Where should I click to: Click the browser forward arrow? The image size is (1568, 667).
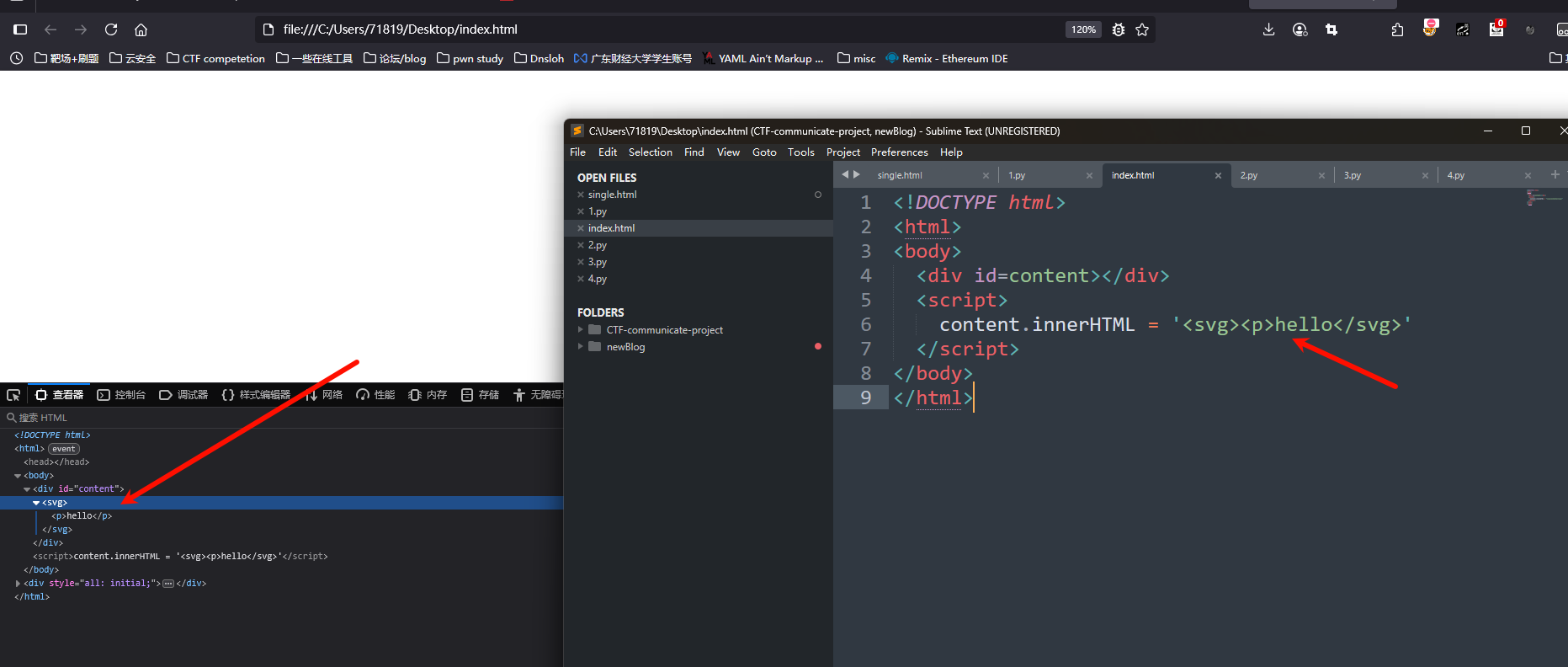coord(81,29)
